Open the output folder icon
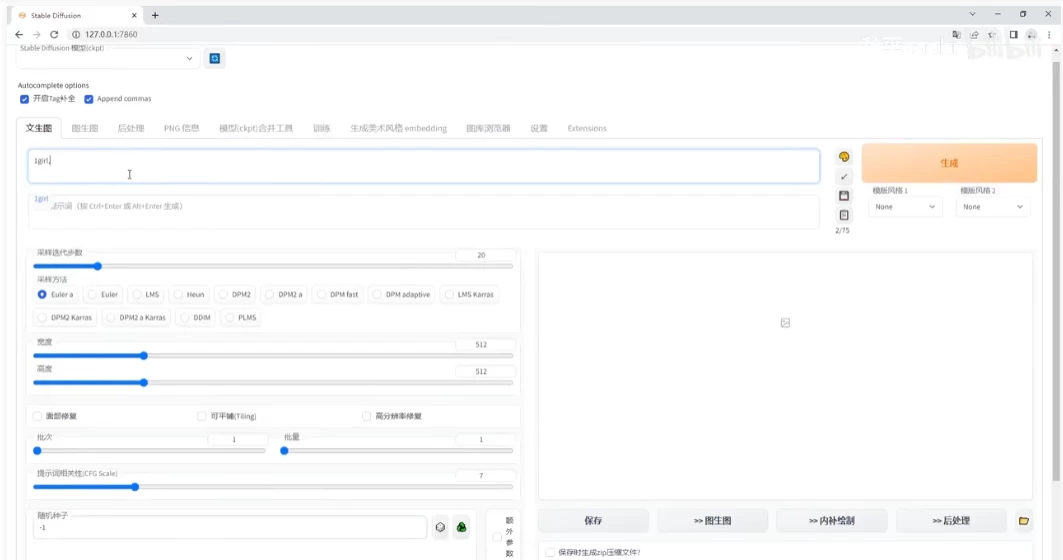This screenshot has height=560, width=1063. click(x=1023, y=521)
